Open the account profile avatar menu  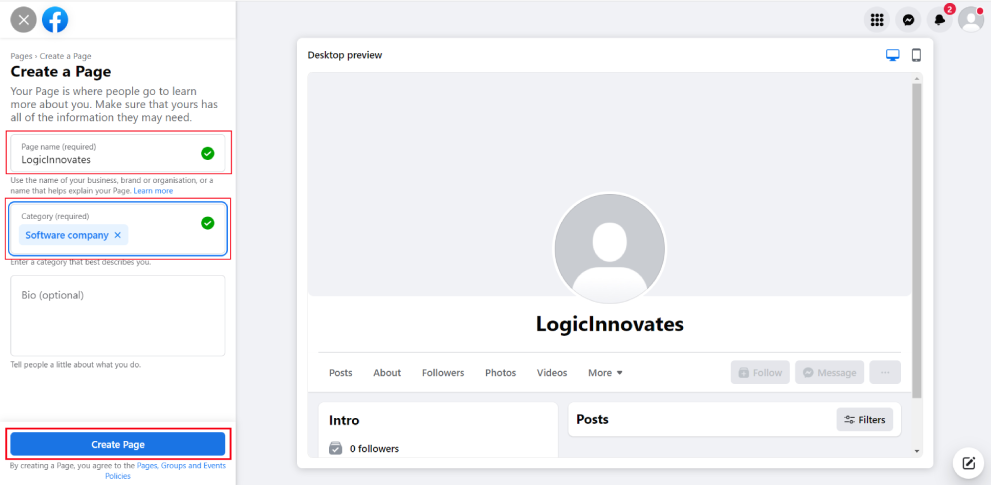[971, 20]
